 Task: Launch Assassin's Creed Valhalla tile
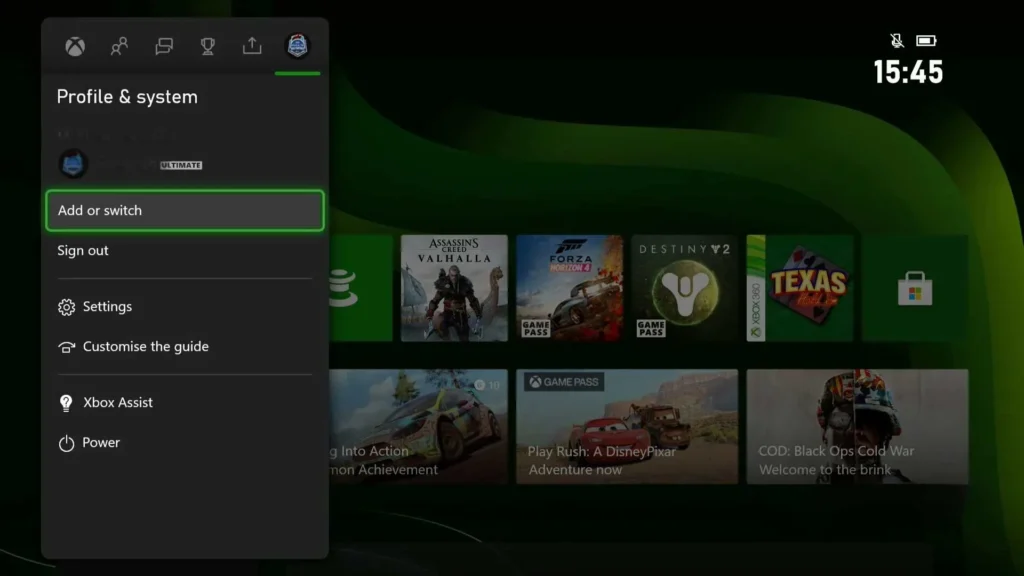point(454,288)
